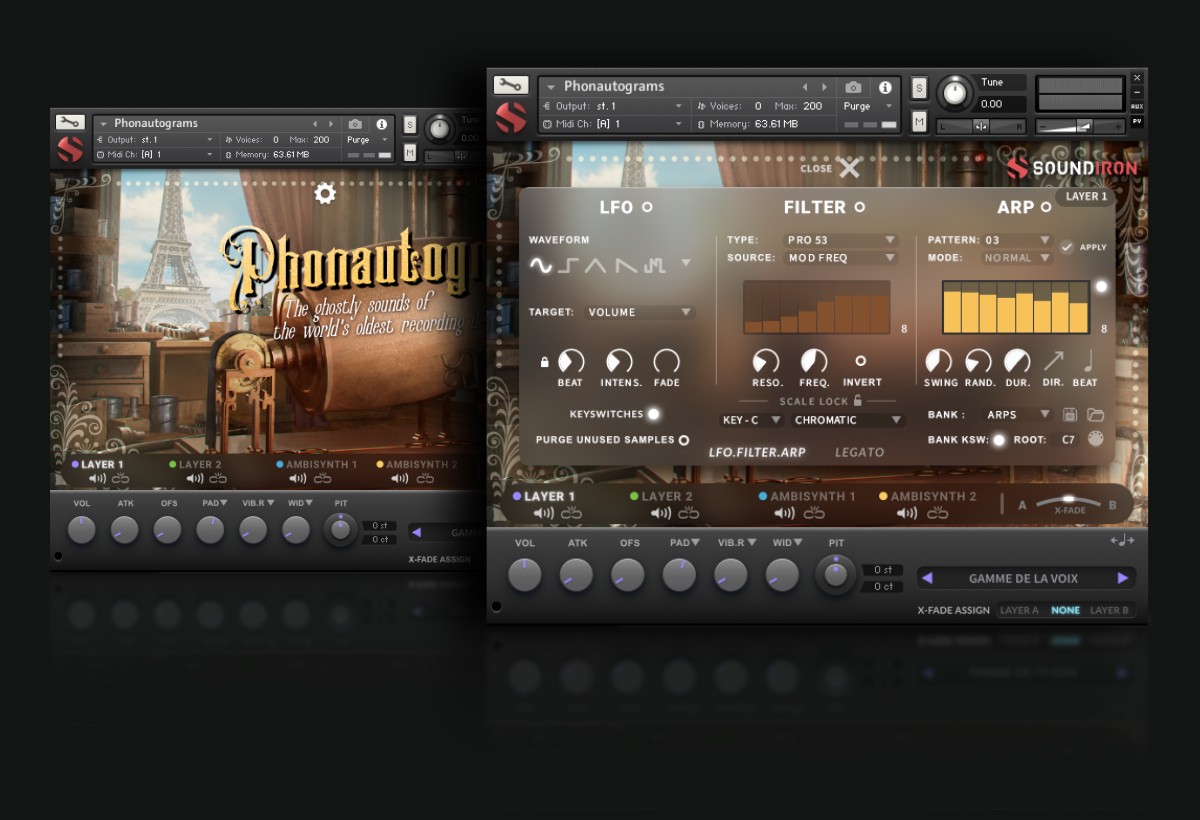Select AMBISYNTH 1 tab in the front window
Image resolution: width=1200 pixels, height=820 pixels.
807,496
